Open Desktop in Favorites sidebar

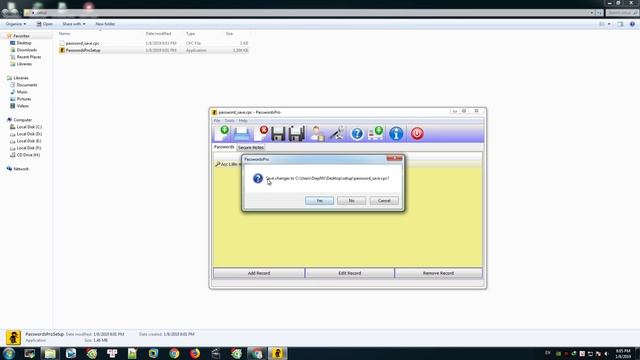tap(24, 43)
